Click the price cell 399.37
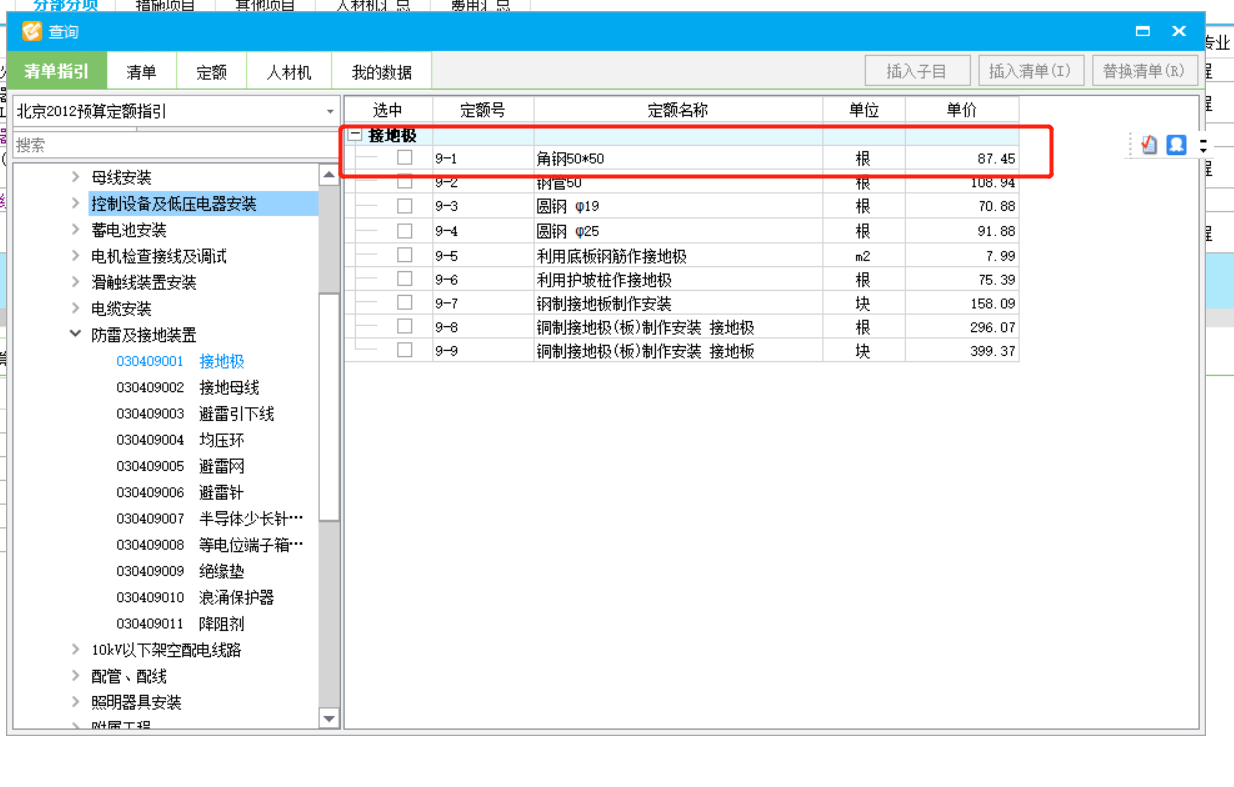The width and height of the screenshot is (1234, 787). [962, 351]
